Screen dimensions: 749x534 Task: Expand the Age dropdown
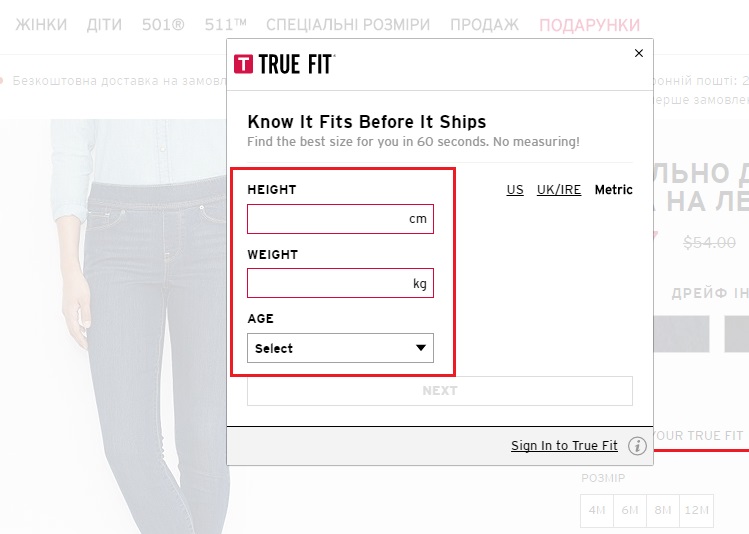tap(340, 348)
